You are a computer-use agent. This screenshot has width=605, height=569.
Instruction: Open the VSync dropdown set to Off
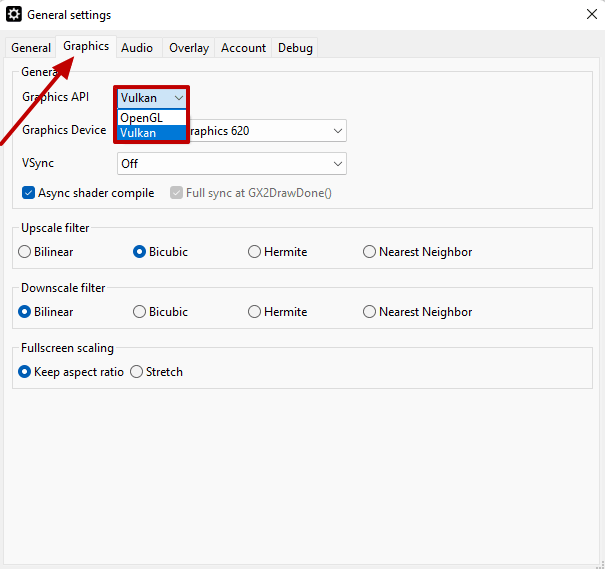(232, 164)
